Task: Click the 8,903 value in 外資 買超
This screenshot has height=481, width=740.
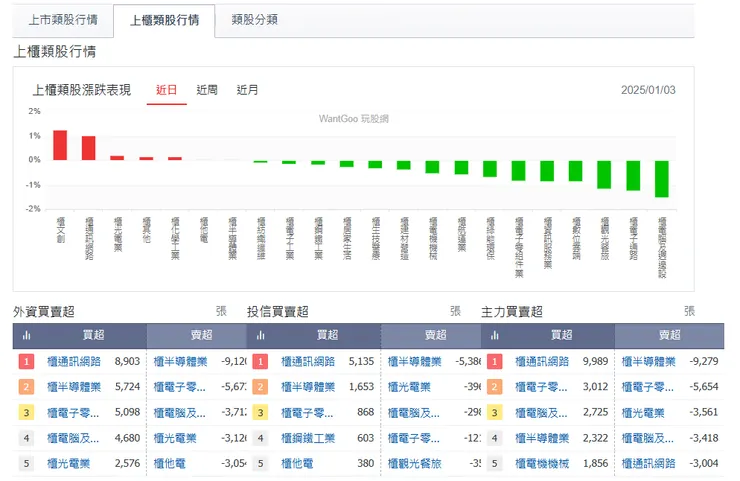Action: coord(127,362)
